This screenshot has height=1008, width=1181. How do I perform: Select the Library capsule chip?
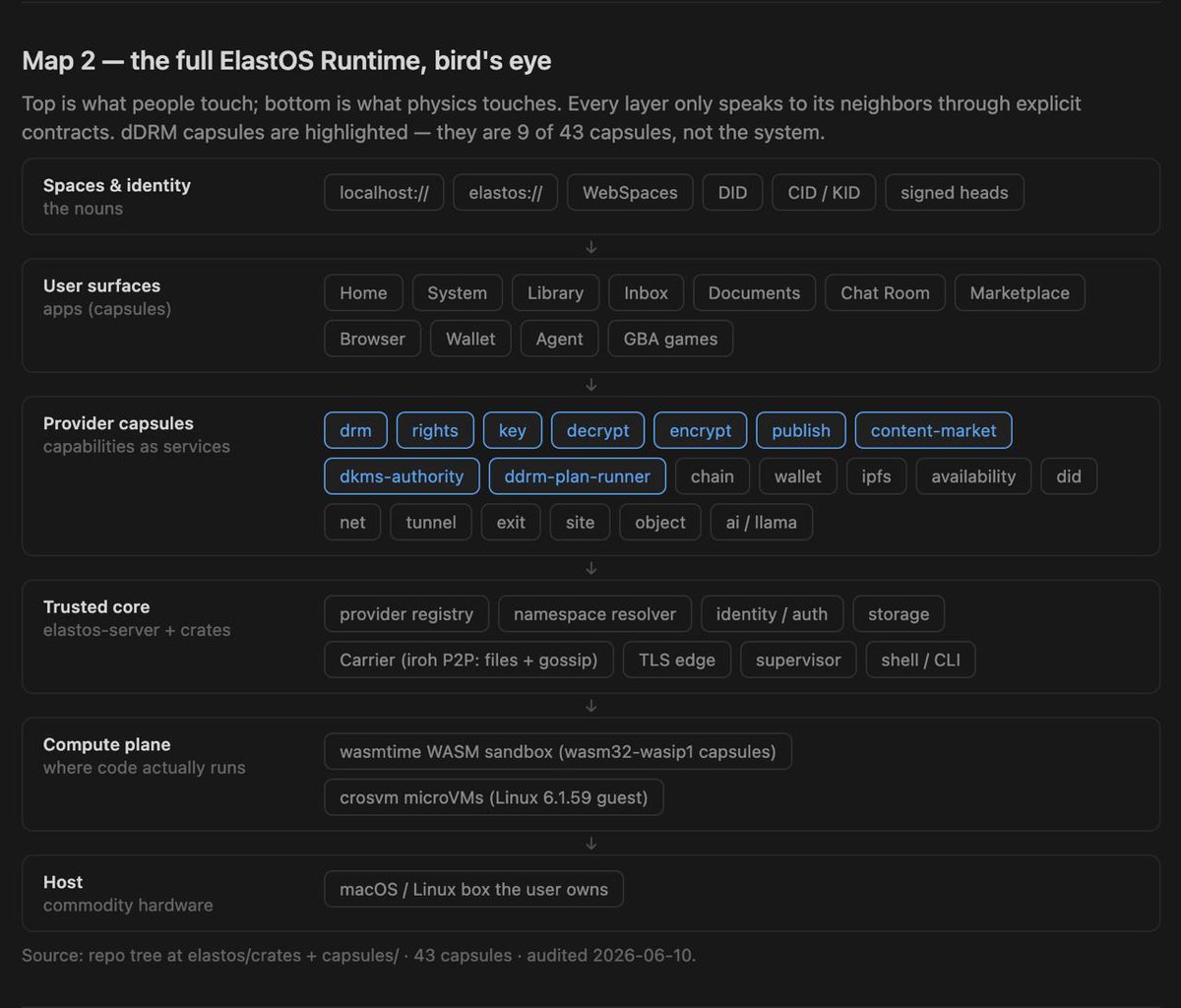[555, 292]
